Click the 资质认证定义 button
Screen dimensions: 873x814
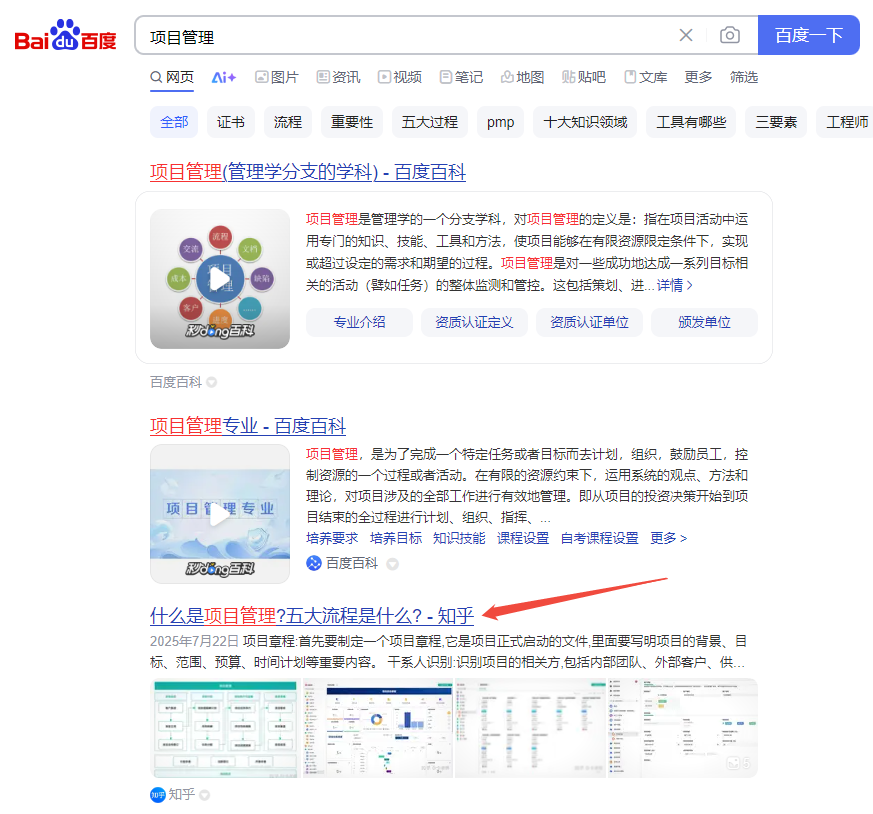point(474,322)
